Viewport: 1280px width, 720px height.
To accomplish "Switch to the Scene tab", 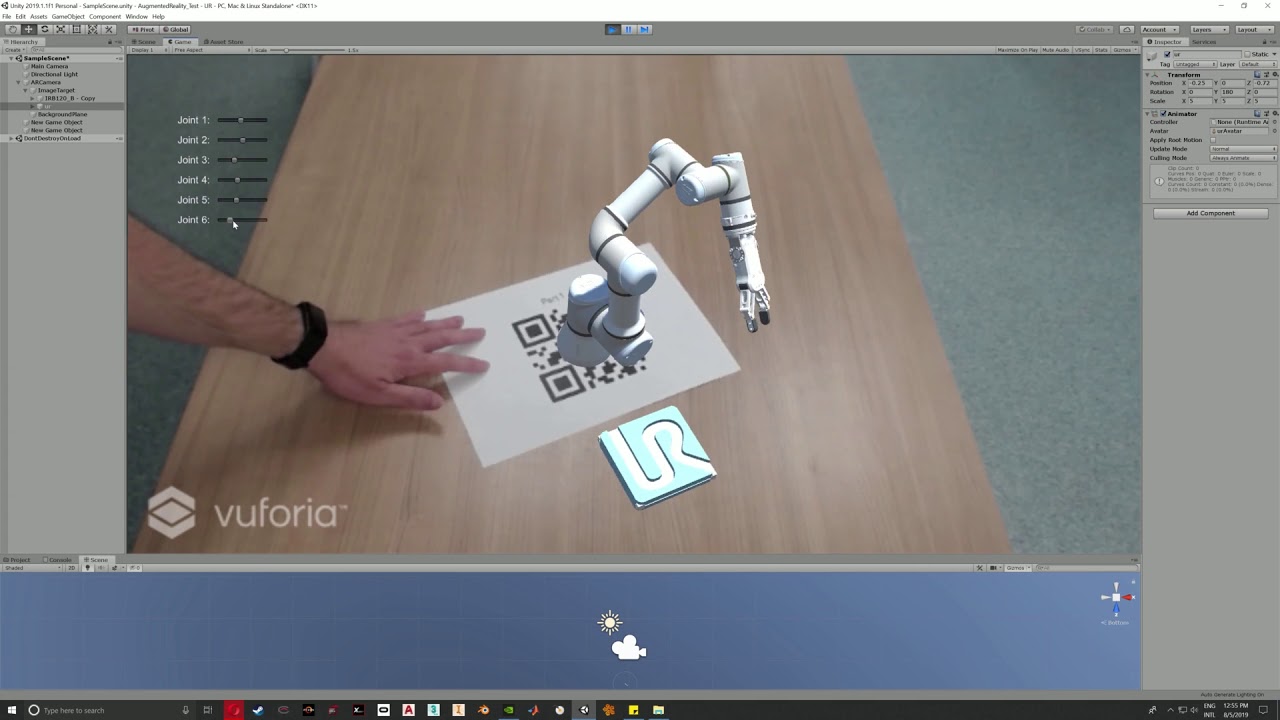I will click(145, 42).
